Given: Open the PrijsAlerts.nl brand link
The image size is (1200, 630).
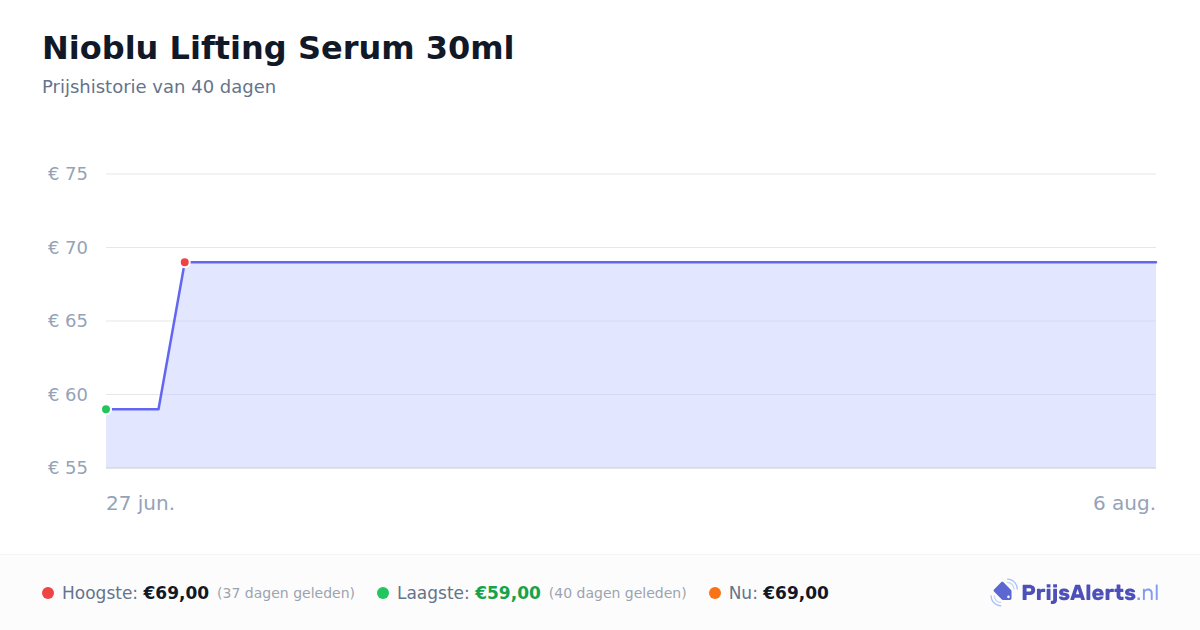Looking at the screenshot, I should click(x=1075, y=593).
